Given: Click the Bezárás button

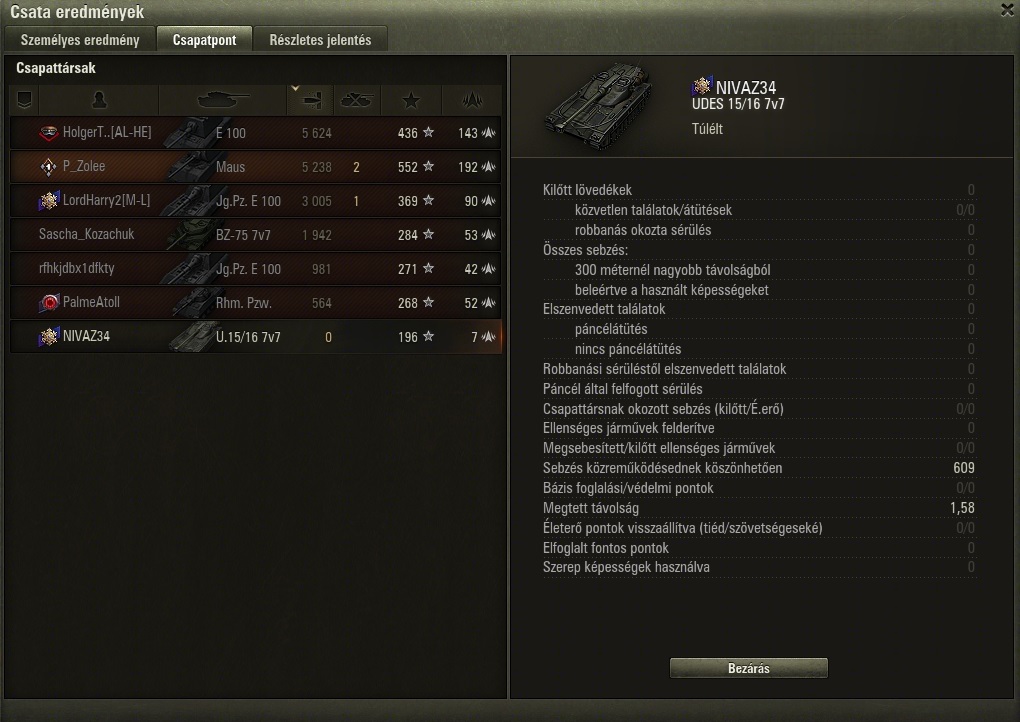Looking at the screenshot, I should [749, 668].
